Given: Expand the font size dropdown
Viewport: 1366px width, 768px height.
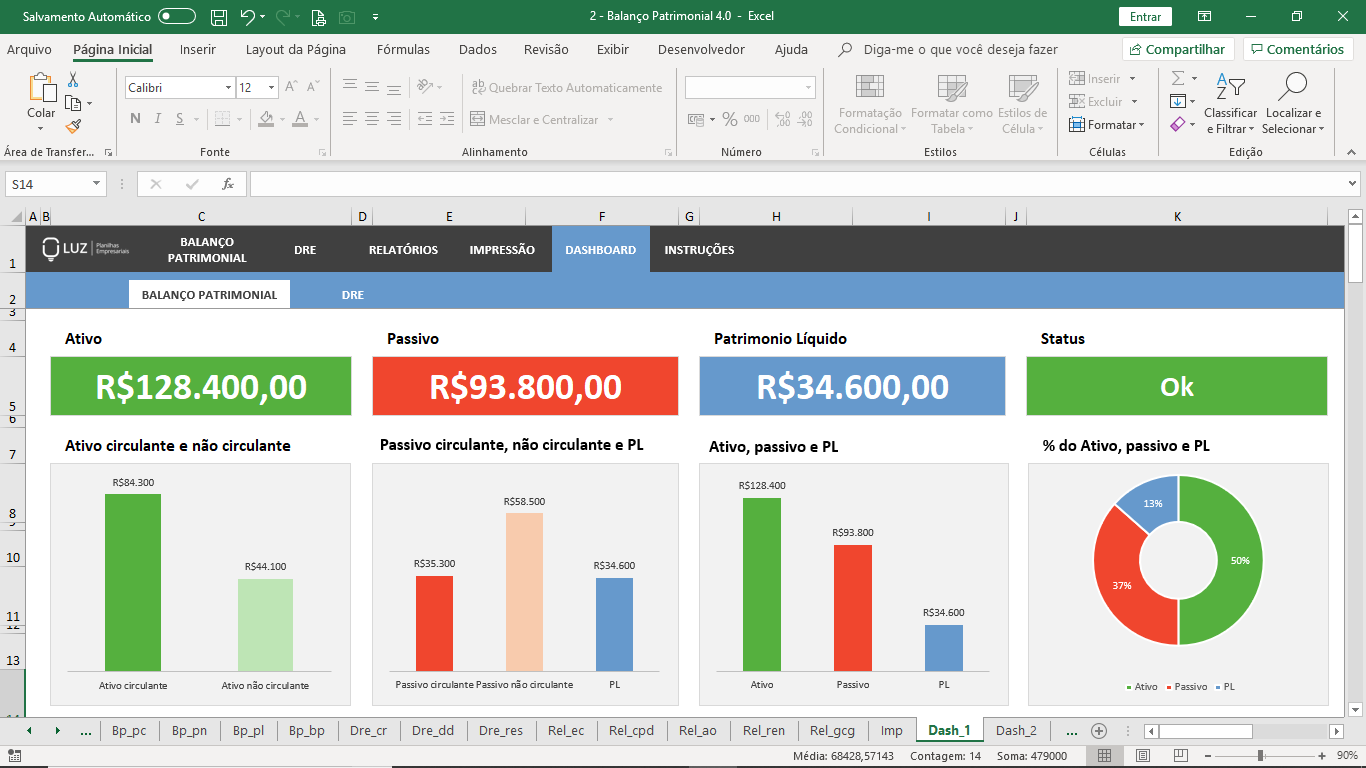Looking at the screenshot, I should coord(271,88).
